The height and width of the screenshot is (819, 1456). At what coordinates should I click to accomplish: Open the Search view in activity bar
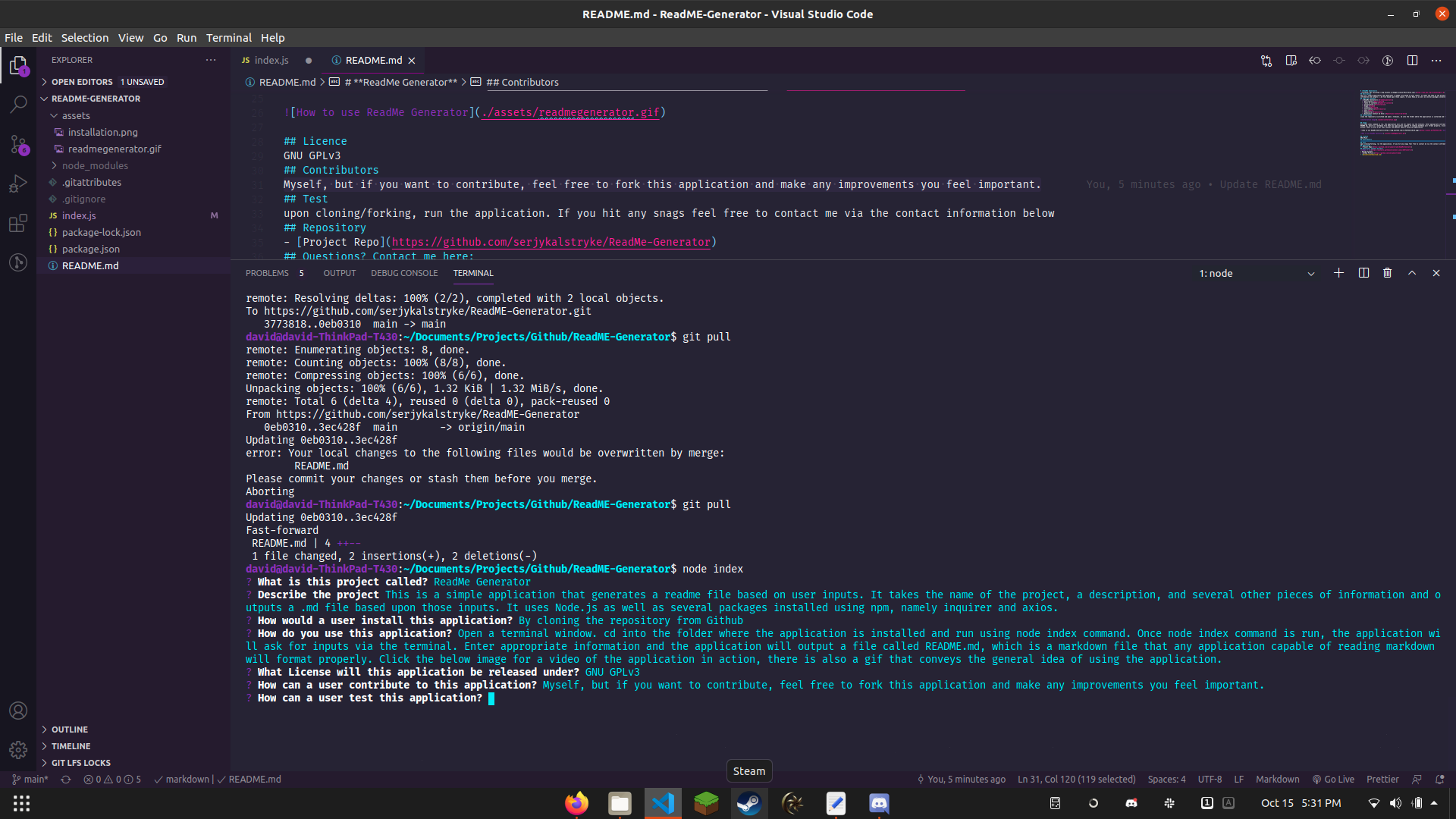click(18, 104)
